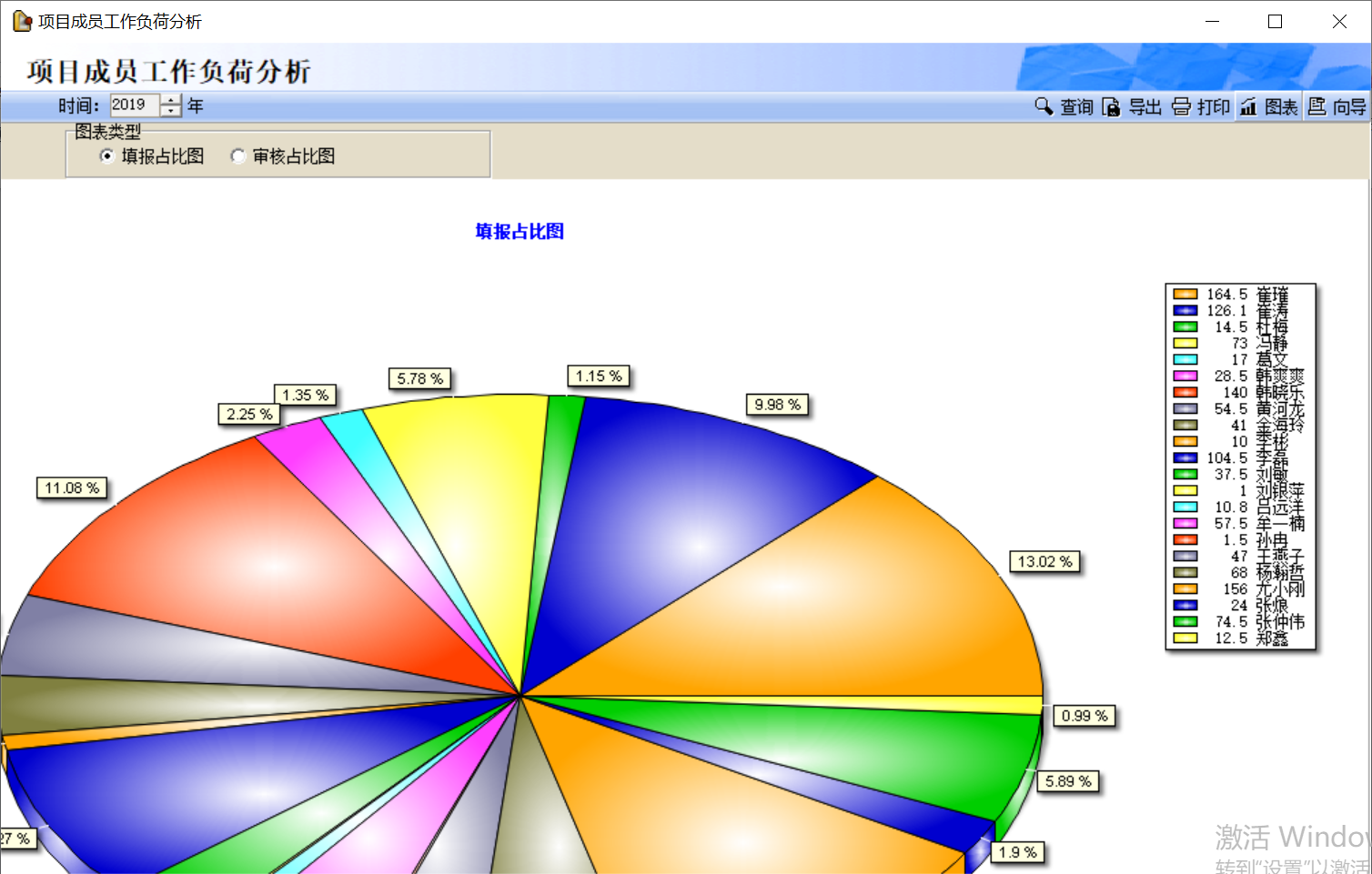Launch the 向导 wizard icon

1317,107
